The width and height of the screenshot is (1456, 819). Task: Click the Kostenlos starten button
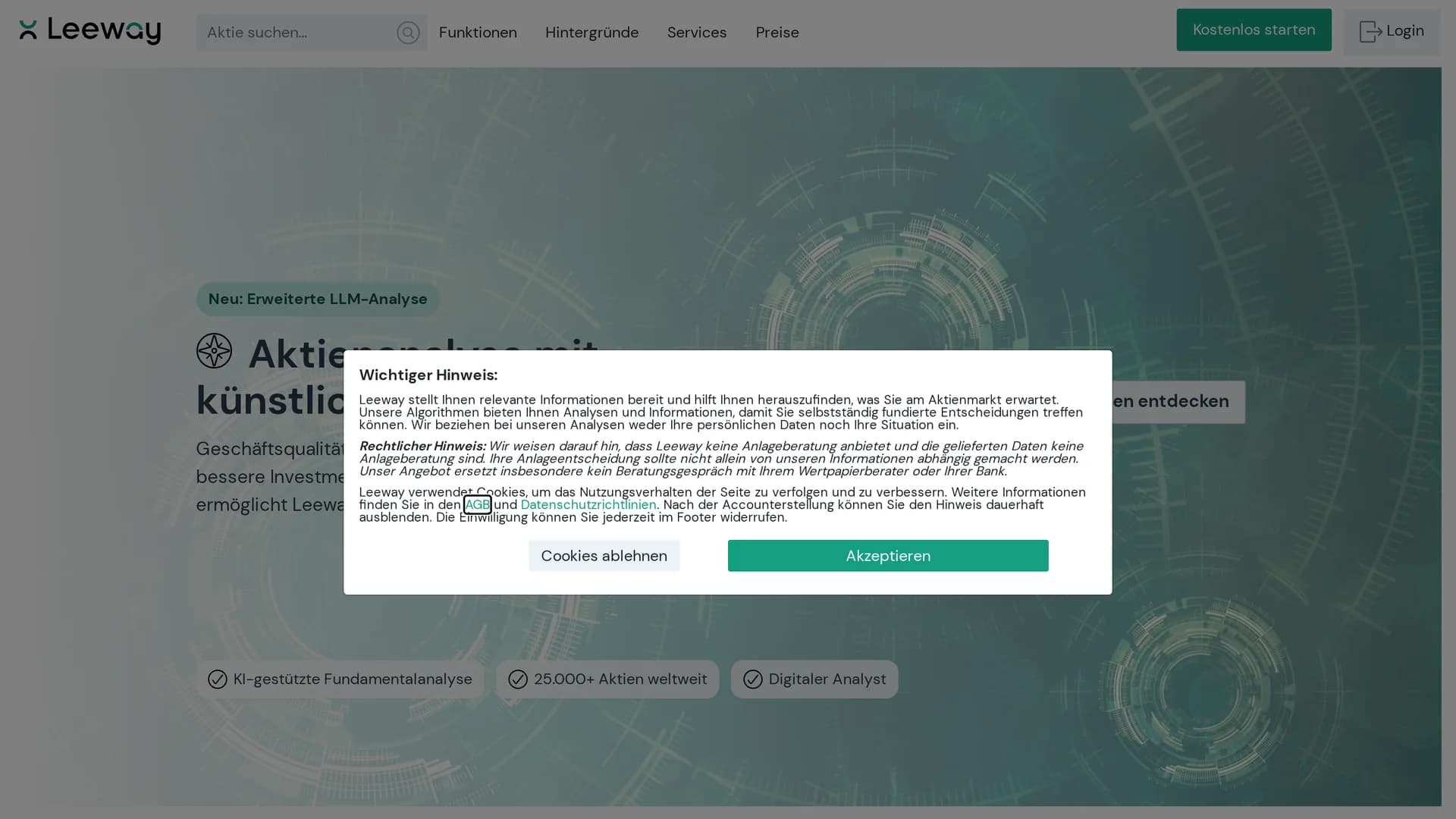click(1254, 30)
